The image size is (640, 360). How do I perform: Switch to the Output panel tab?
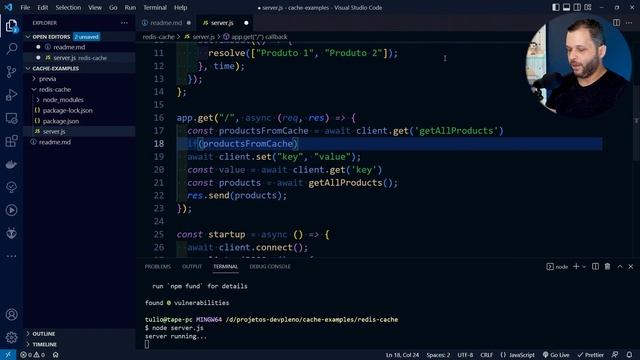click(x=192, y=267)
